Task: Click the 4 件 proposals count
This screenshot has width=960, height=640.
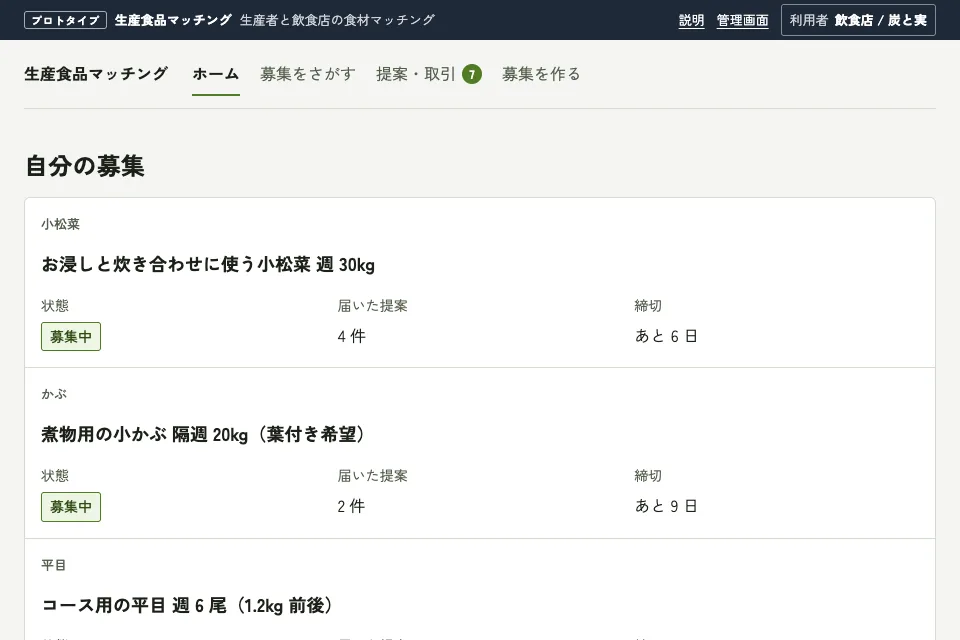Action: [351, 336]
